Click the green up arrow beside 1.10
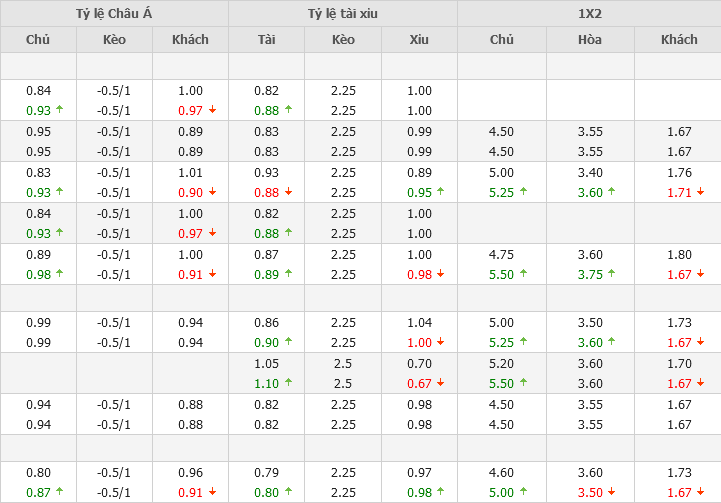The height and width of the screenshot is (503, 721). pyautogui.click(x=288, y=383)
